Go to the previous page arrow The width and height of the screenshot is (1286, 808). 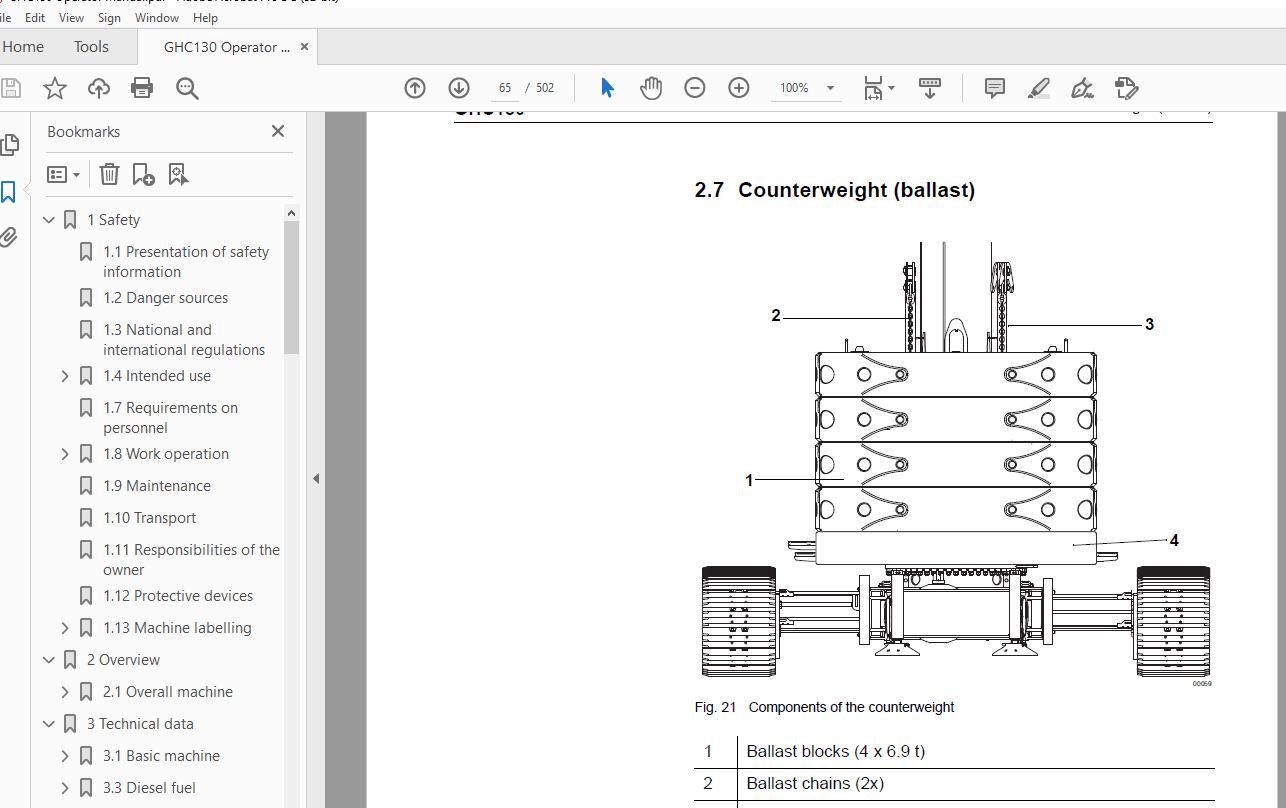(415, 88)
